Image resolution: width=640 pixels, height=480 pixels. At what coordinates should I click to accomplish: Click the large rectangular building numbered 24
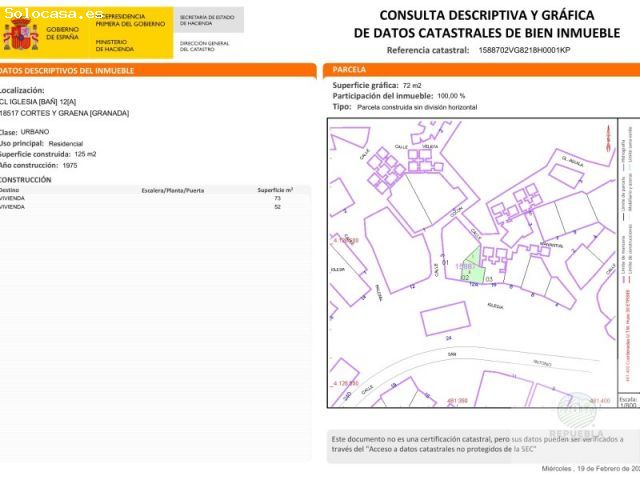pyautogui.click(x=445, y=319)
